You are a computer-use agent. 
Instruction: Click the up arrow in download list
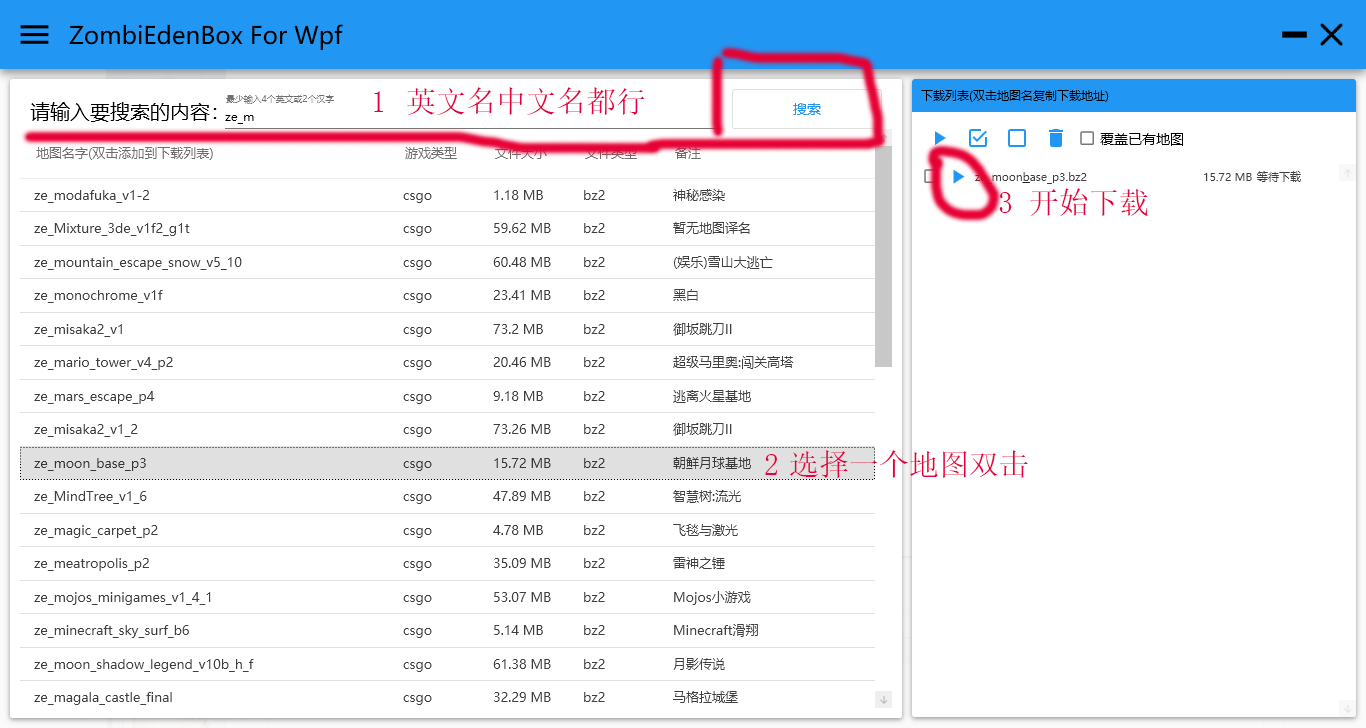[1348, 176]
